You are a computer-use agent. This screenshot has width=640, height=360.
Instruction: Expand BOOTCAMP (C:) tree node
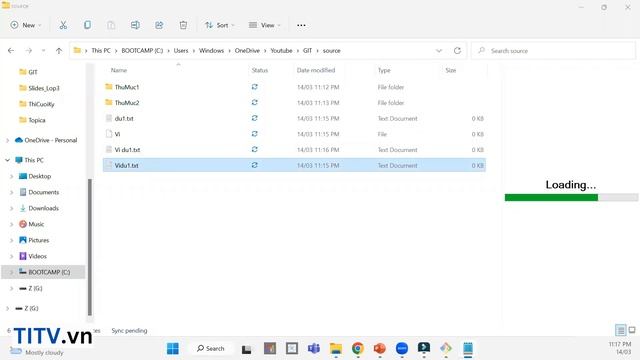tap(11, 272)
